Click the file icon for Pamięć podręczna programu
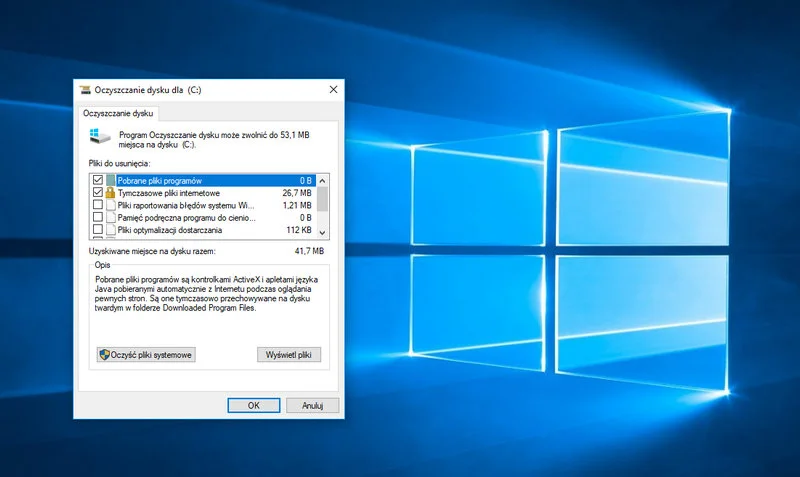 (111, 217)
